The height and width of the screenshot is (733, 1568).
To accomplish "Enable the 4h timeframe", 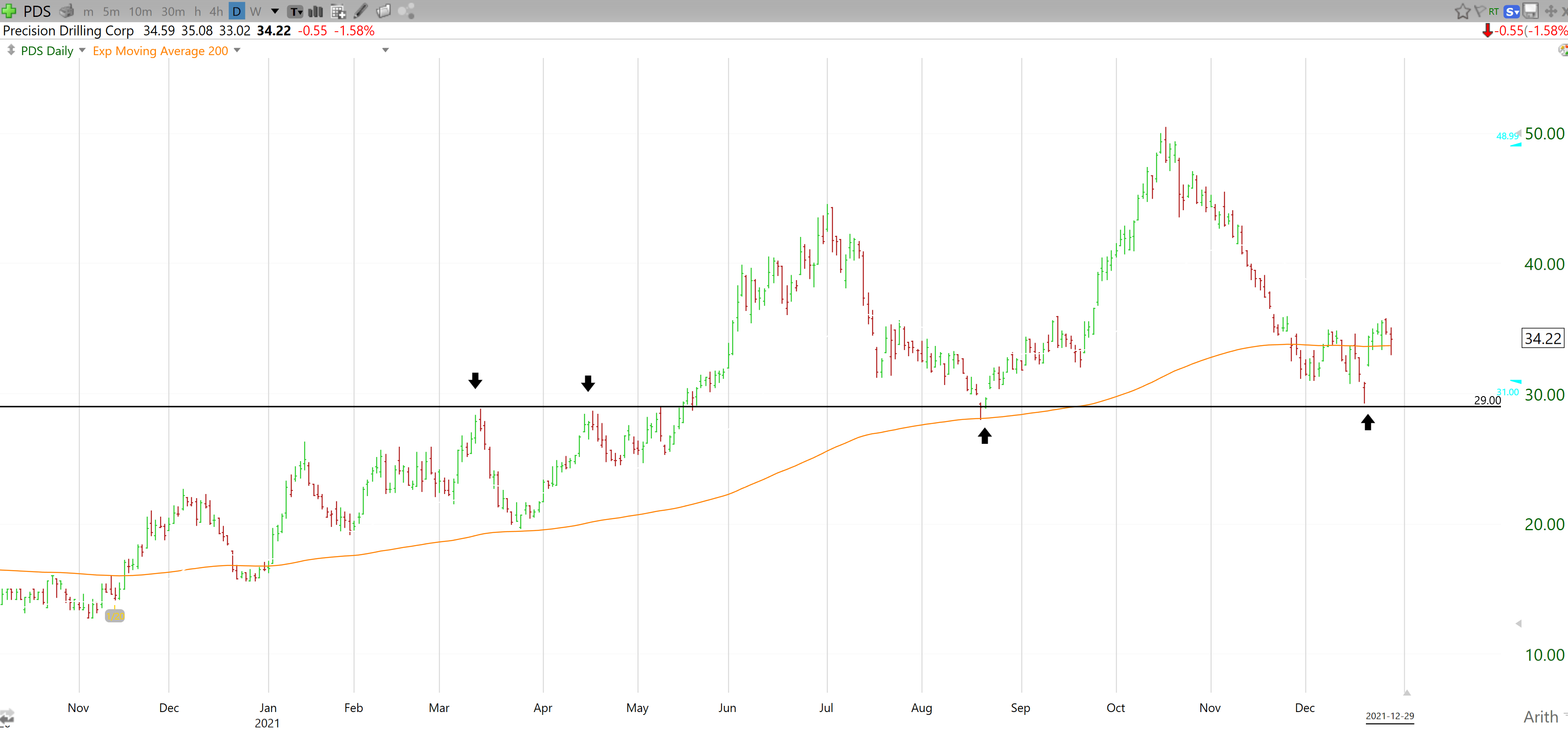I will (x=216, y=11).
